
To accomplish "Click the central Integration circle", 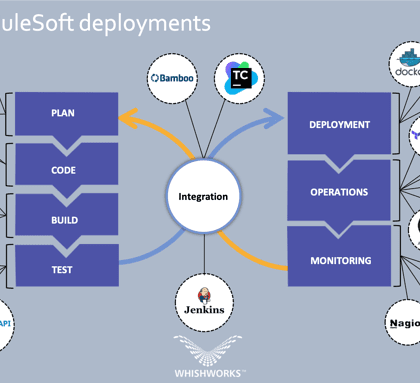I will [203, 196].
